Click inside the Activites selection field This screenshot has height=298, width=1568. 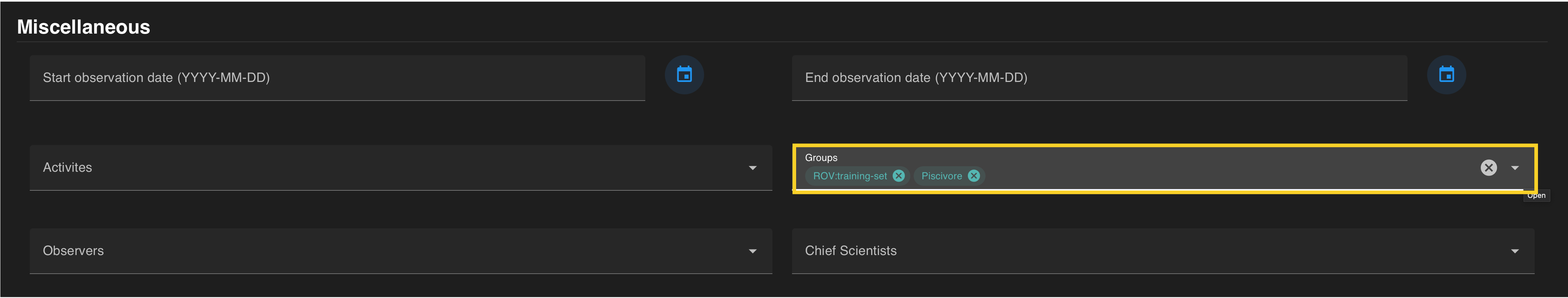coord(390,168)
